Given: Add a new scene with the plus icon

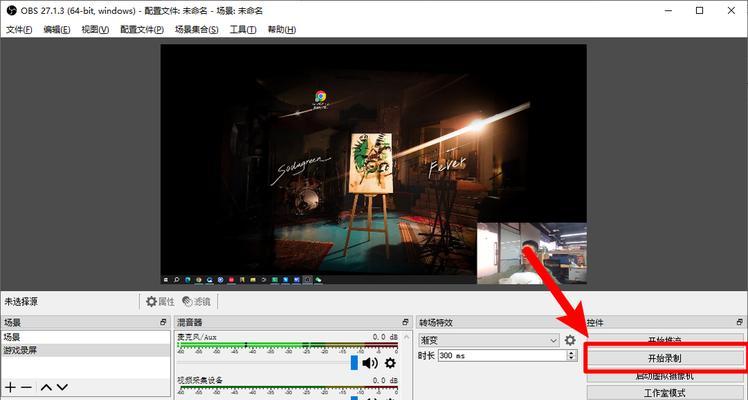Looking at the screenshot, I should point(10,387).
